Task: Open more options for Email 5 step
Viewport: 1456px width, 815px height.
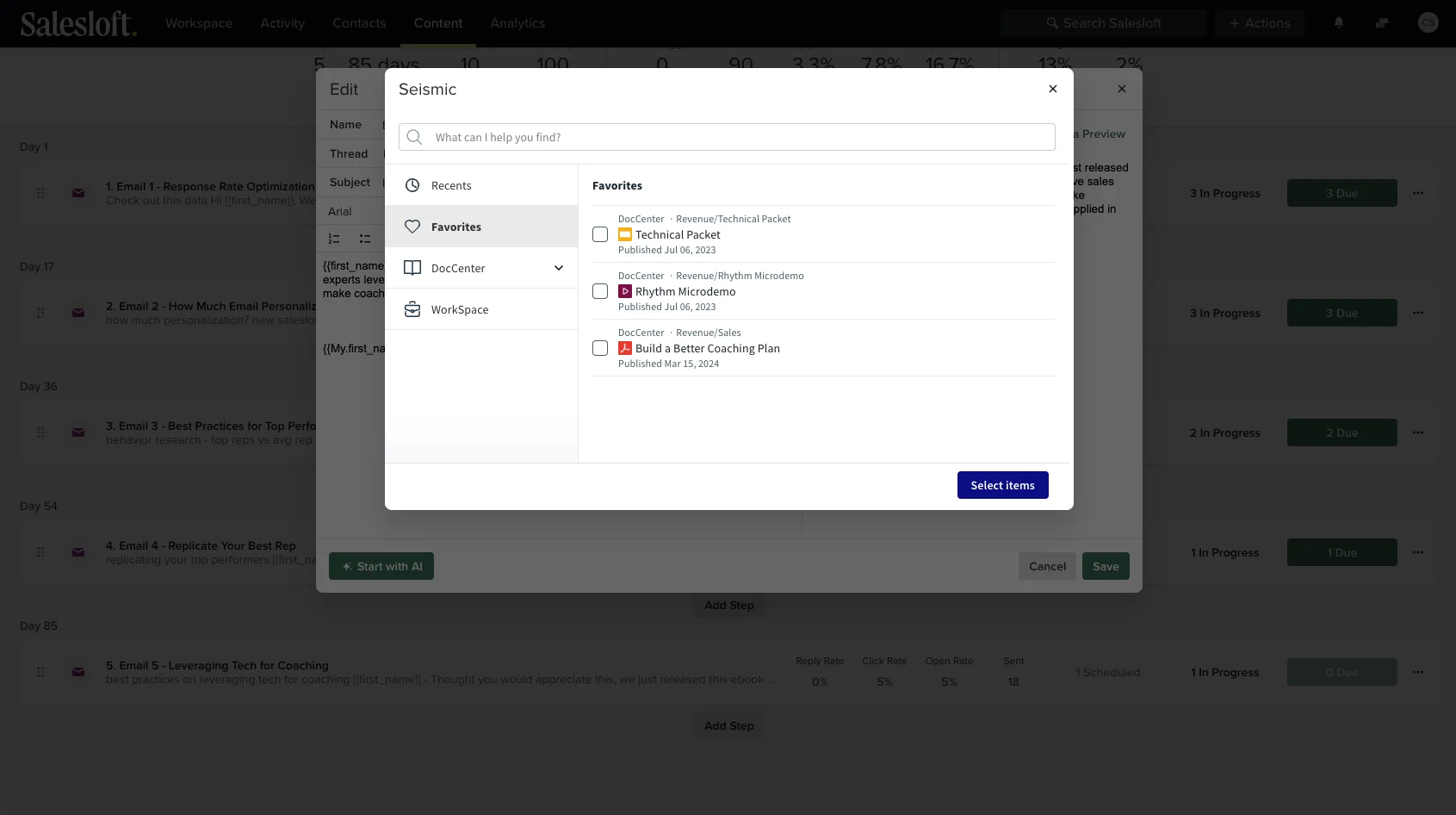Action: tap(1418, 672)
